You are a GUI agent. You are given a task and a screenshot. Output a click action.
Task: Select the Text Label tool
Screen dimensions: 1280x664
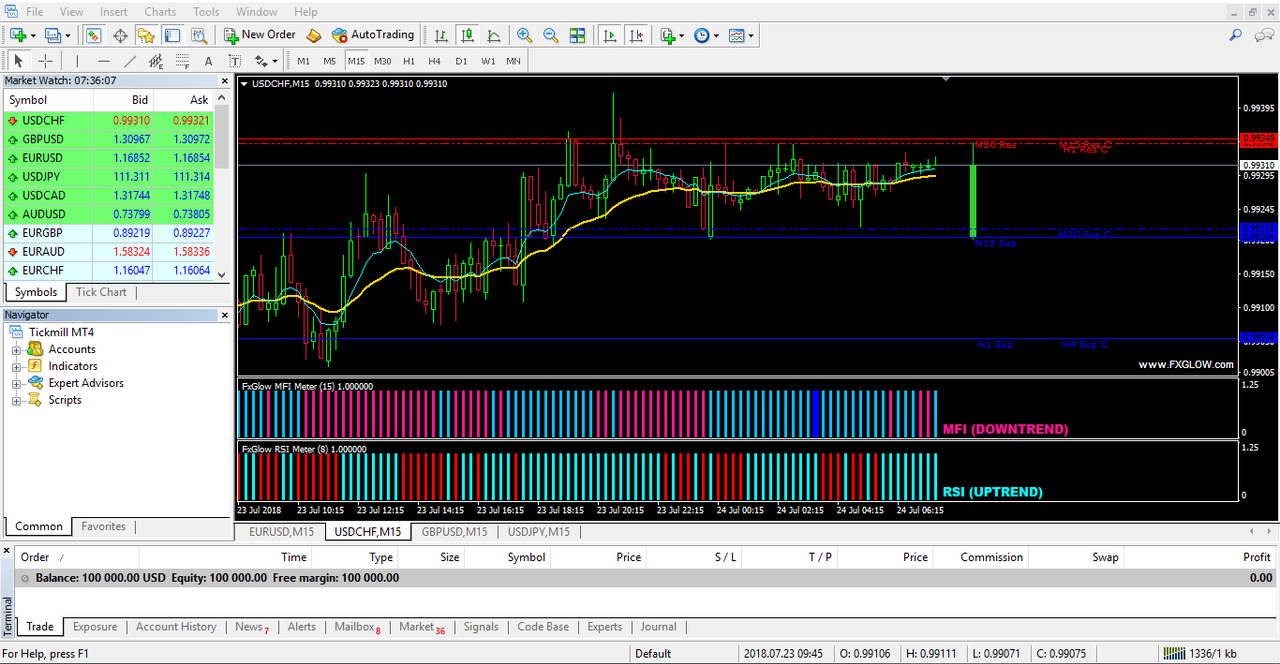tap(234, 61)
